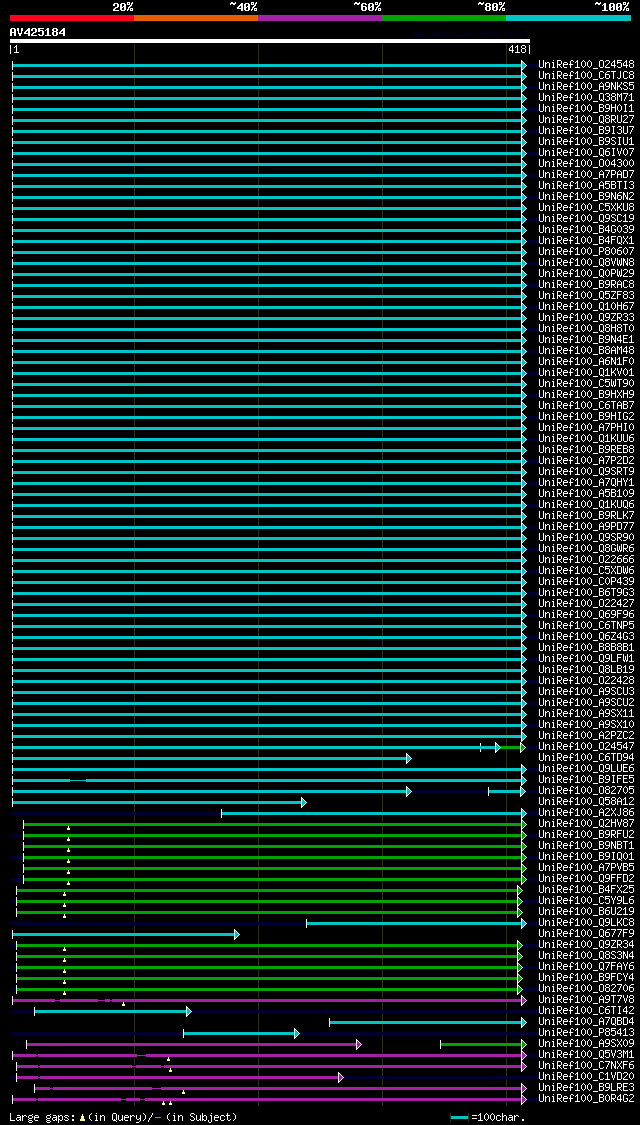
Task: Open hit UniRef100_A9SX11
Action: [x=586, y=713]
